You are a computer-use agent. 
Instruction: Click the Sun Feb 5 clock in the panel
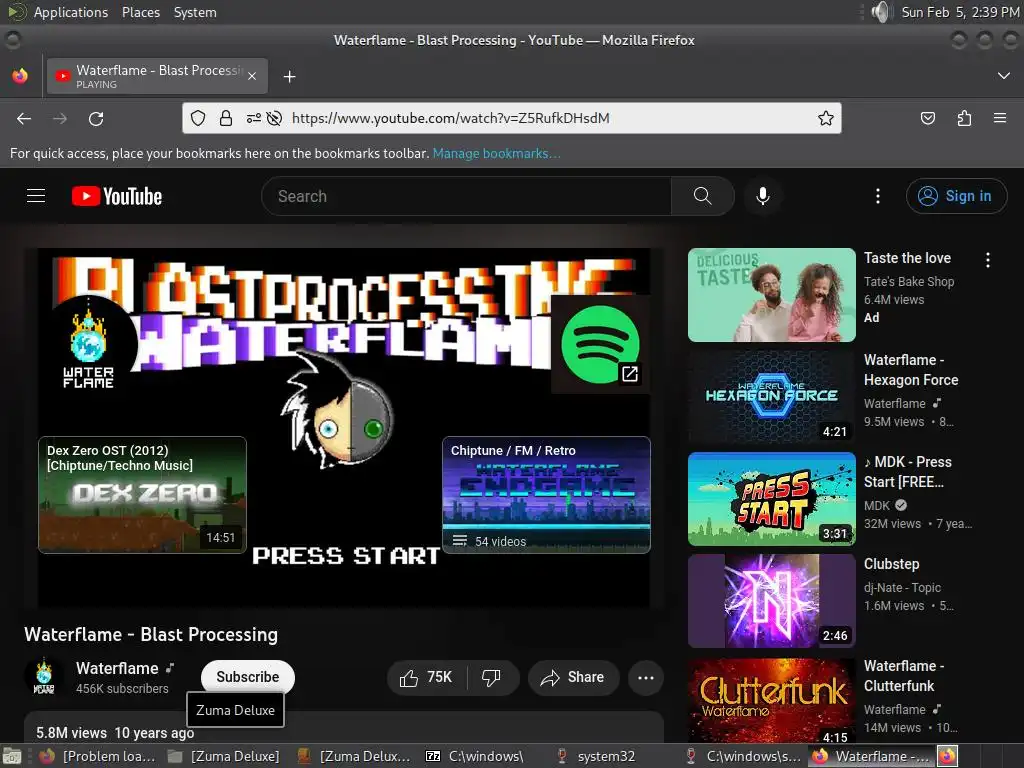click(x=960, y=12)
